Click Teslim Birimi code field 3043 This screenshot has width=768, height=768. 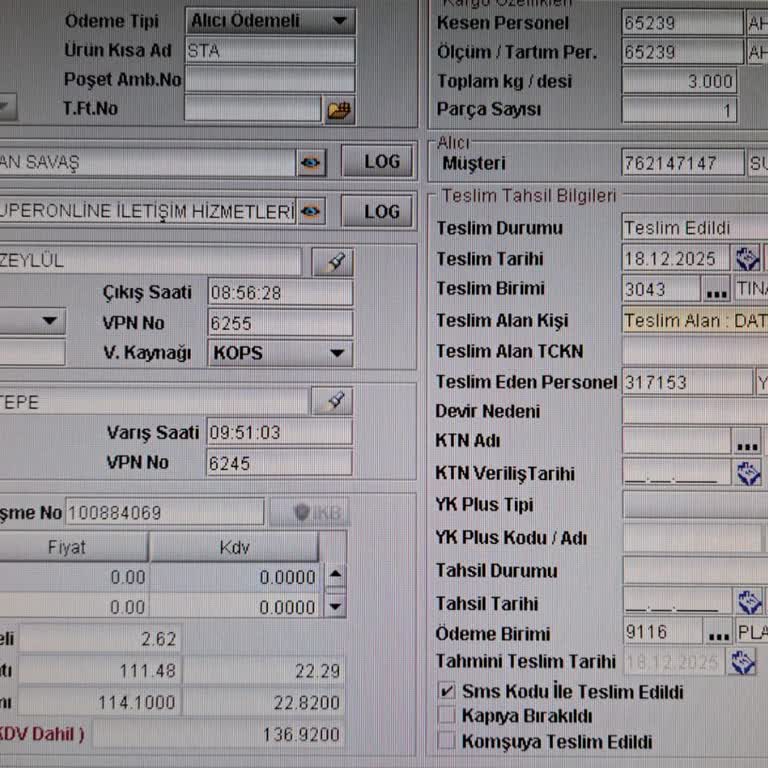tap(661, 289)
